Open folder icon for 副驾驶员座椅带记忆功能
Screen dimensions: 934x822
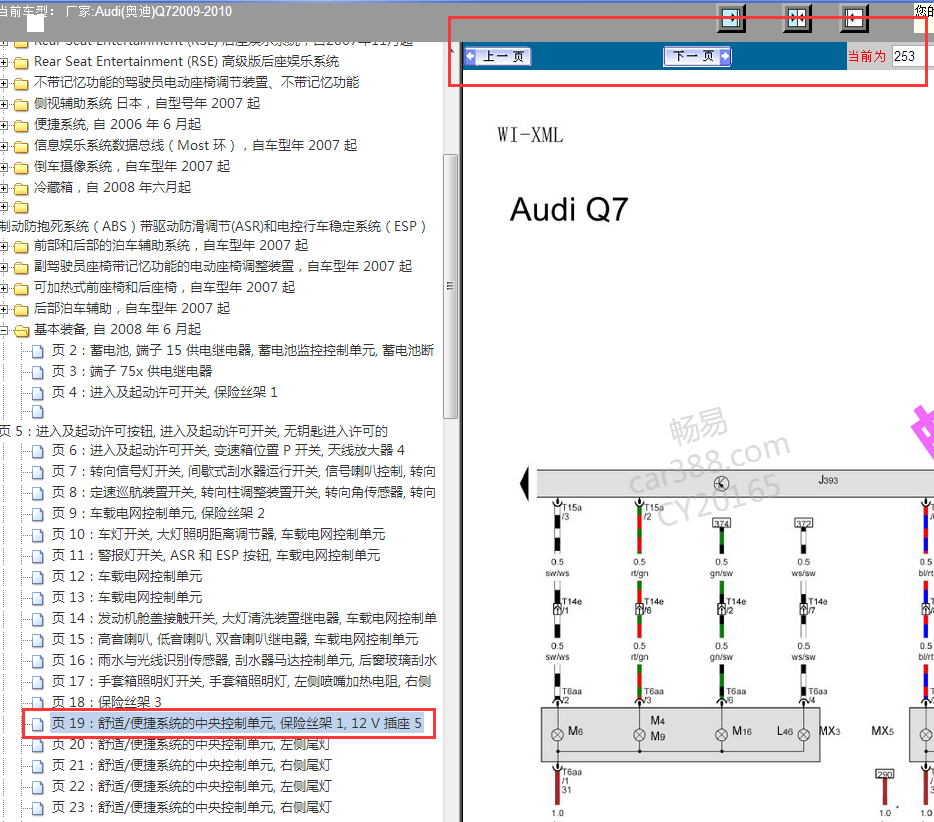pos(21,267)
